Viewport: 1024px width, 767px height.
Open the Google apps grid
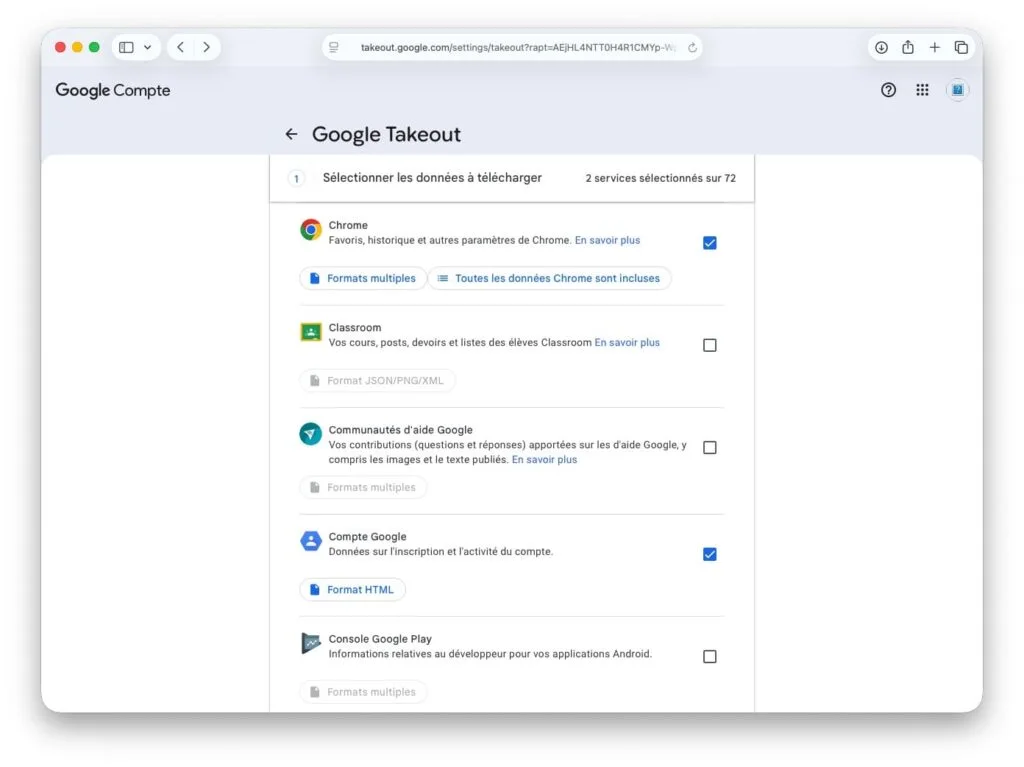pos(922,90)
